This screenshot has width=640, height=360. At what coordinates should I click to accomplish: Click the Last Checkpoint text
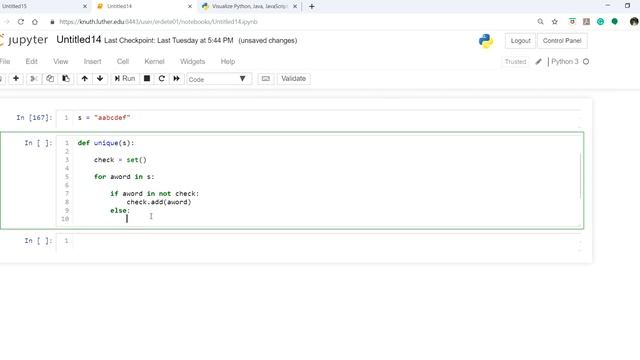click(x=169, y=40)
